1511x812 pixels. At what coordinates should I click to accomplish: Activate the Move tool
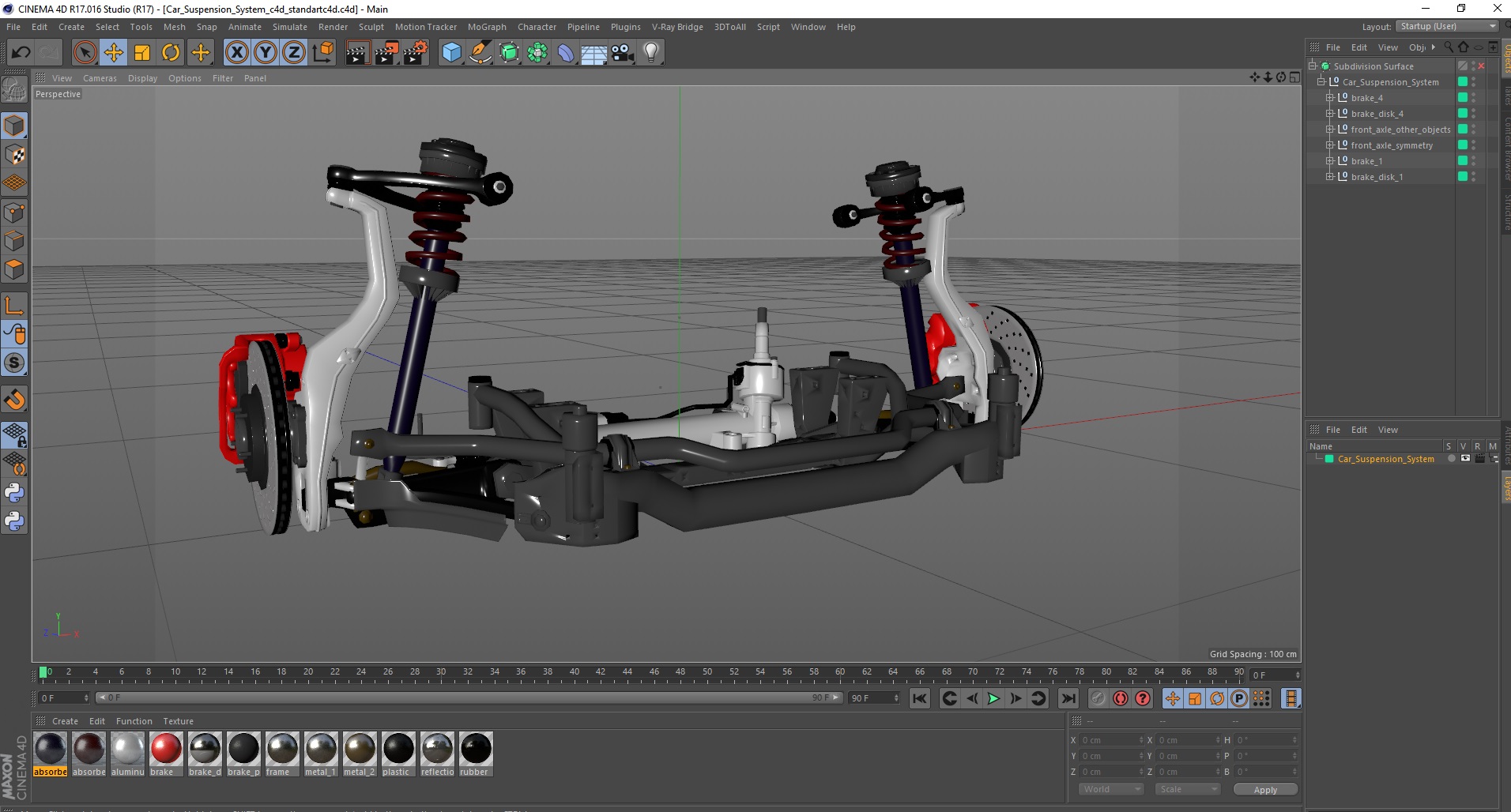(114, 53)
